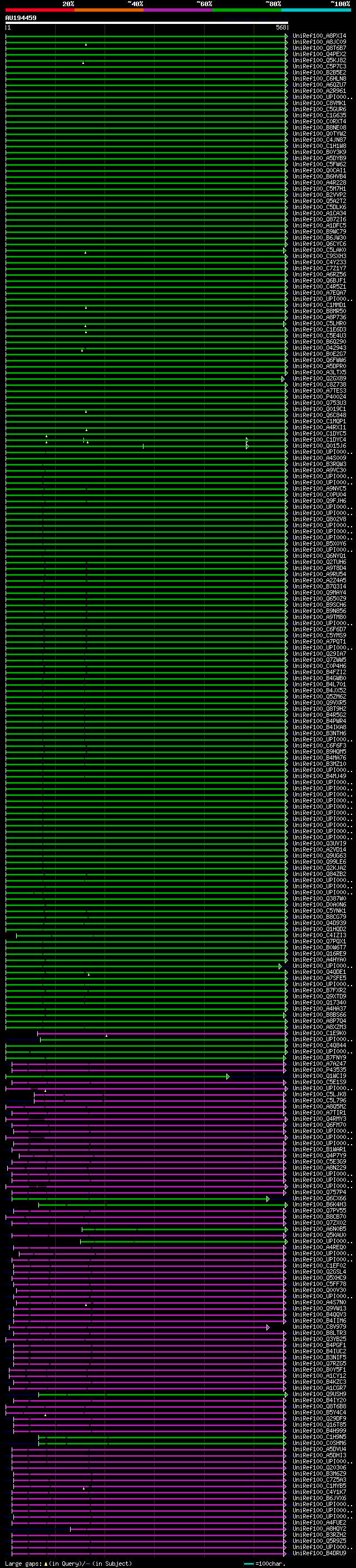Select the UniRef100_Q5A2T2 label
This screenshot has height=1568, width=356.
coord(319,201)
